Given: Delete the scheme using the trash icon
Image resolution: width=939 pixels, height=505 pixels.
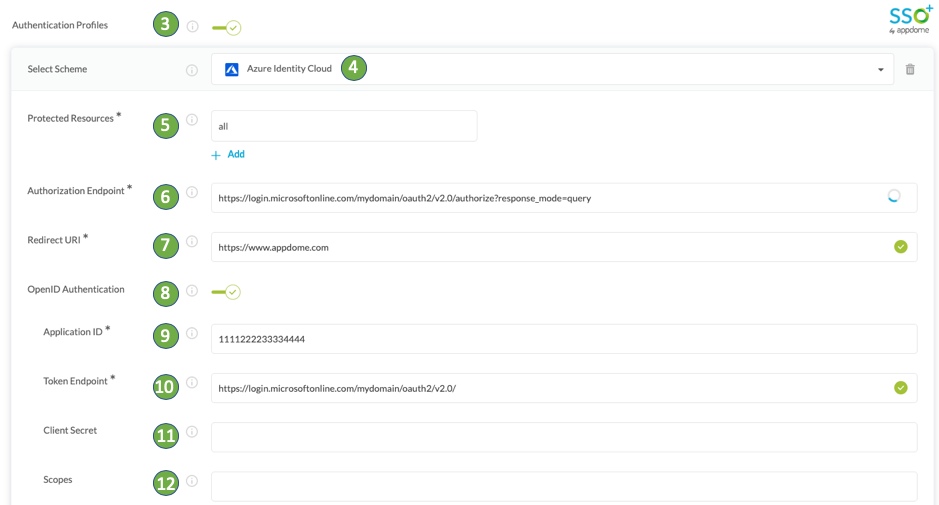Looking at the screenshot, I should click(x=910, y=70).
